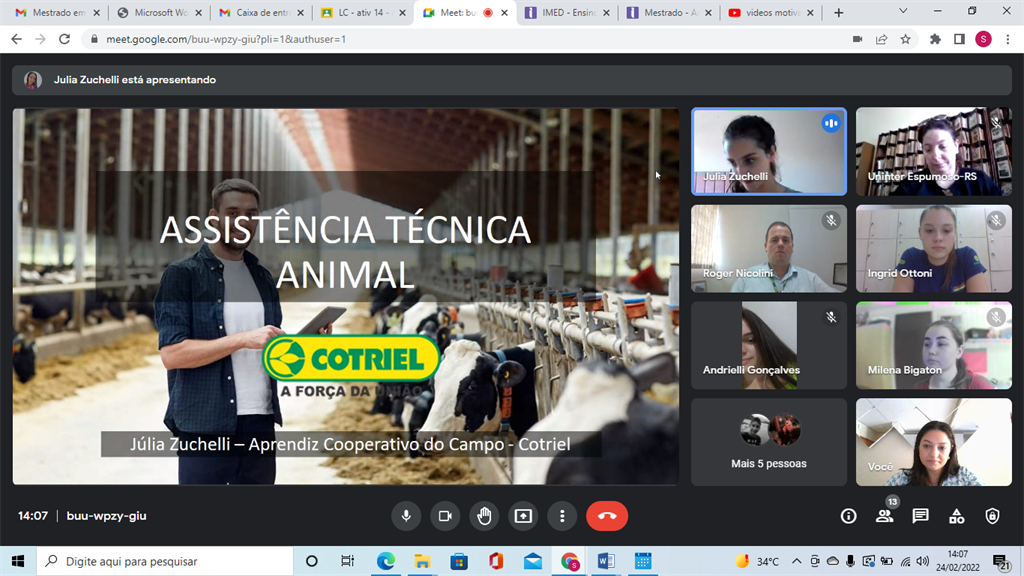
Task: Open the Chrome extensions puzzle icon
Action: pos(935,39)
